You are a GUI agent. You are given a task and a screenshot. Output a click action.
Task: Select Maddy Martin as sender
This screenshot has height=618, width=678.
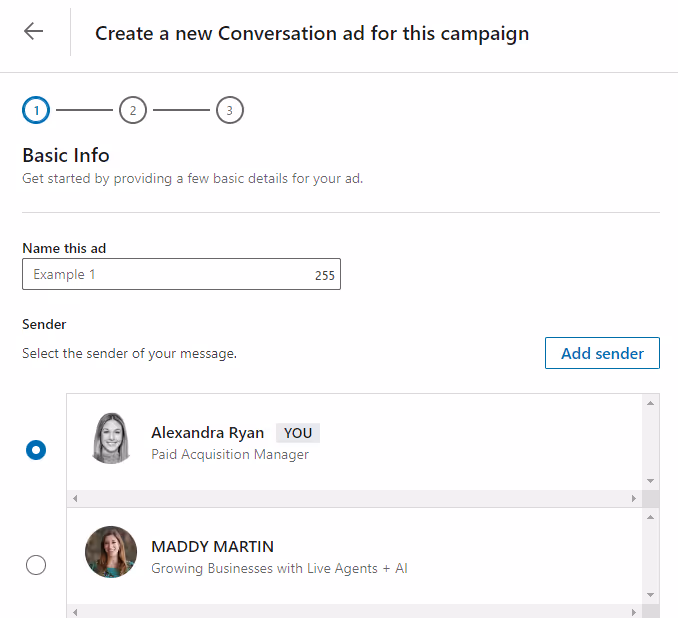36,565
